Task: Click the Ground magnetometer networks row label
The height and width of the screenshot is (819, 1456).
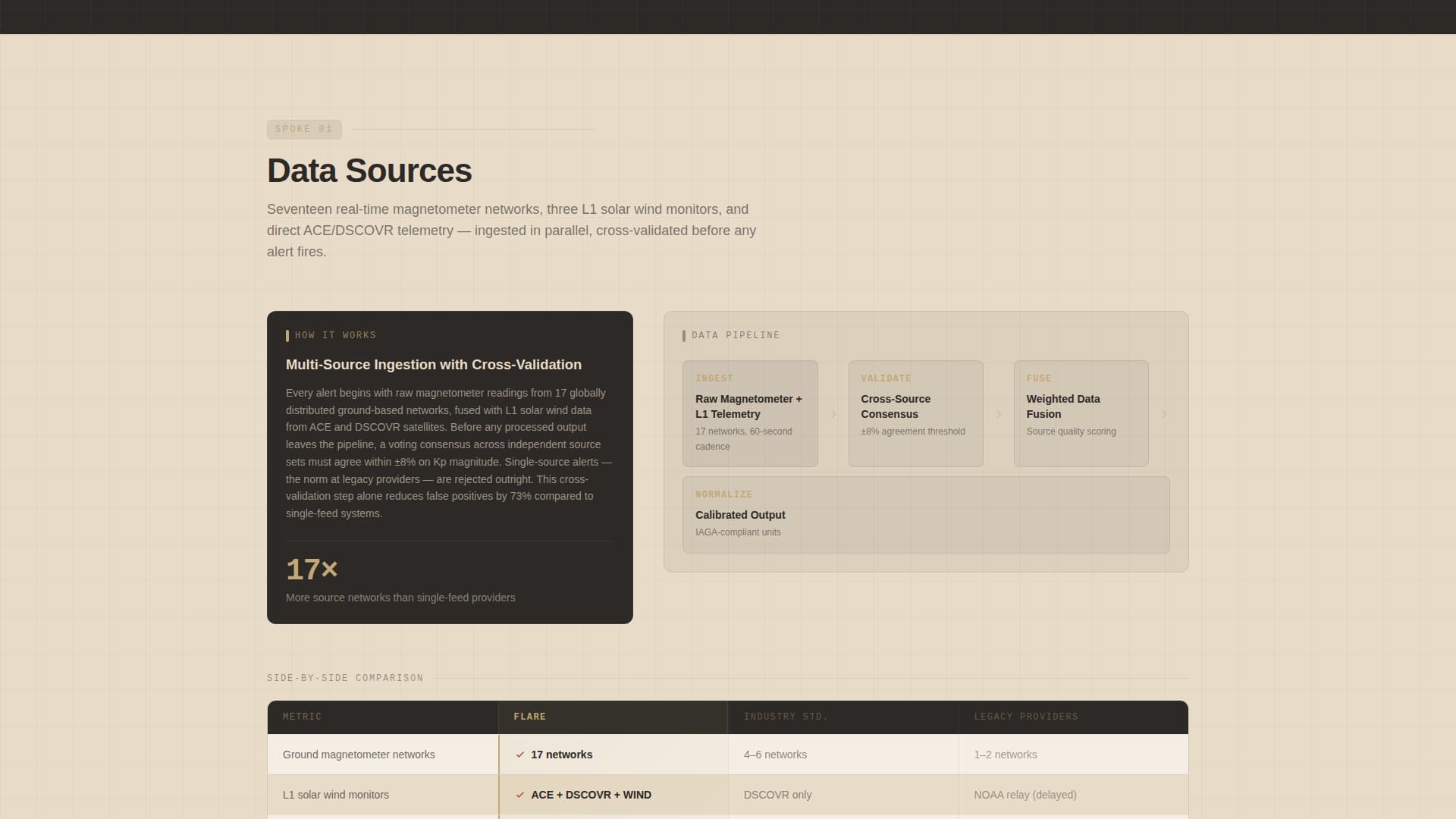Action: click(359, 755)
